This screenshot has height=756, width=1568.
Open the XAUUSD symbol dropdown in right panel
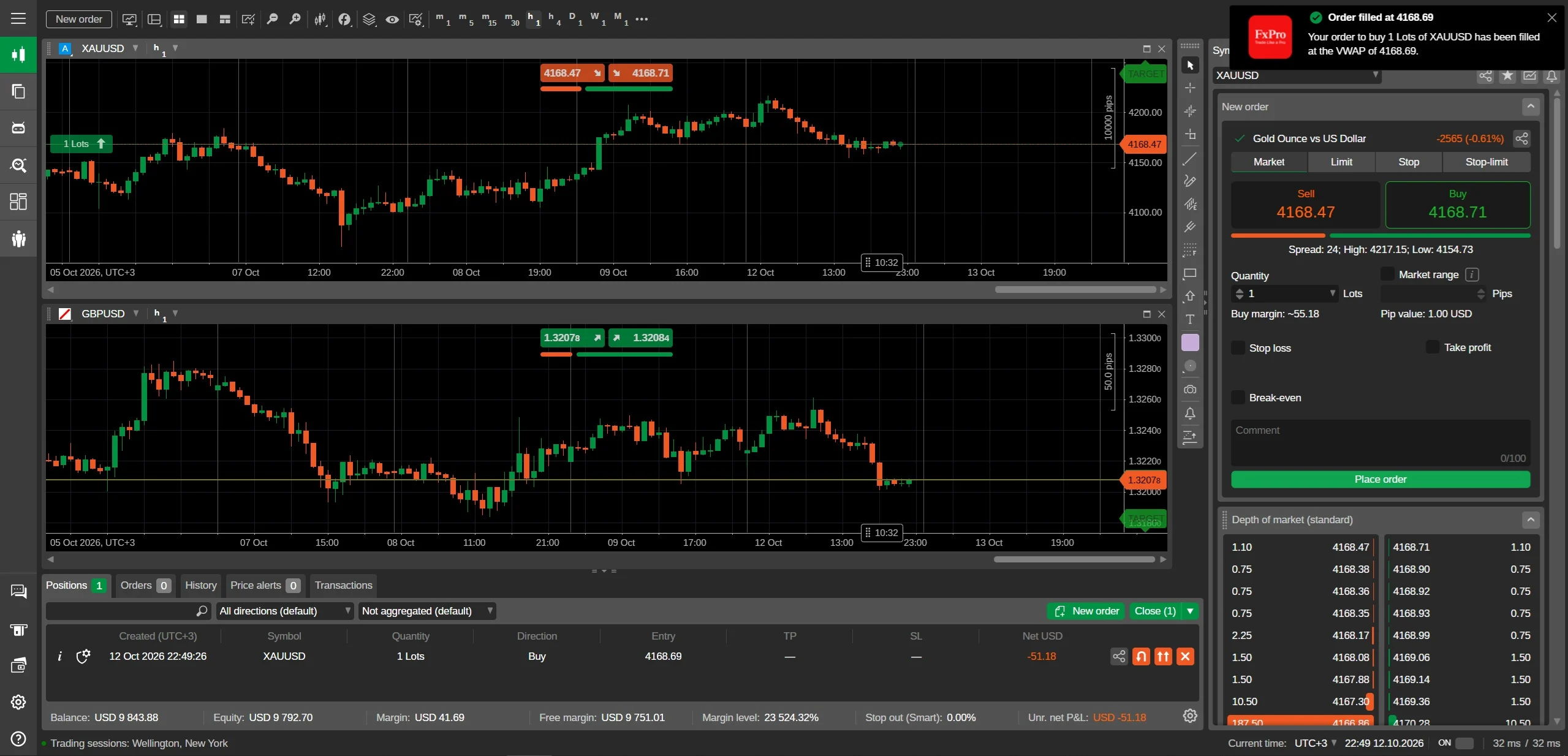point(1297,75)
